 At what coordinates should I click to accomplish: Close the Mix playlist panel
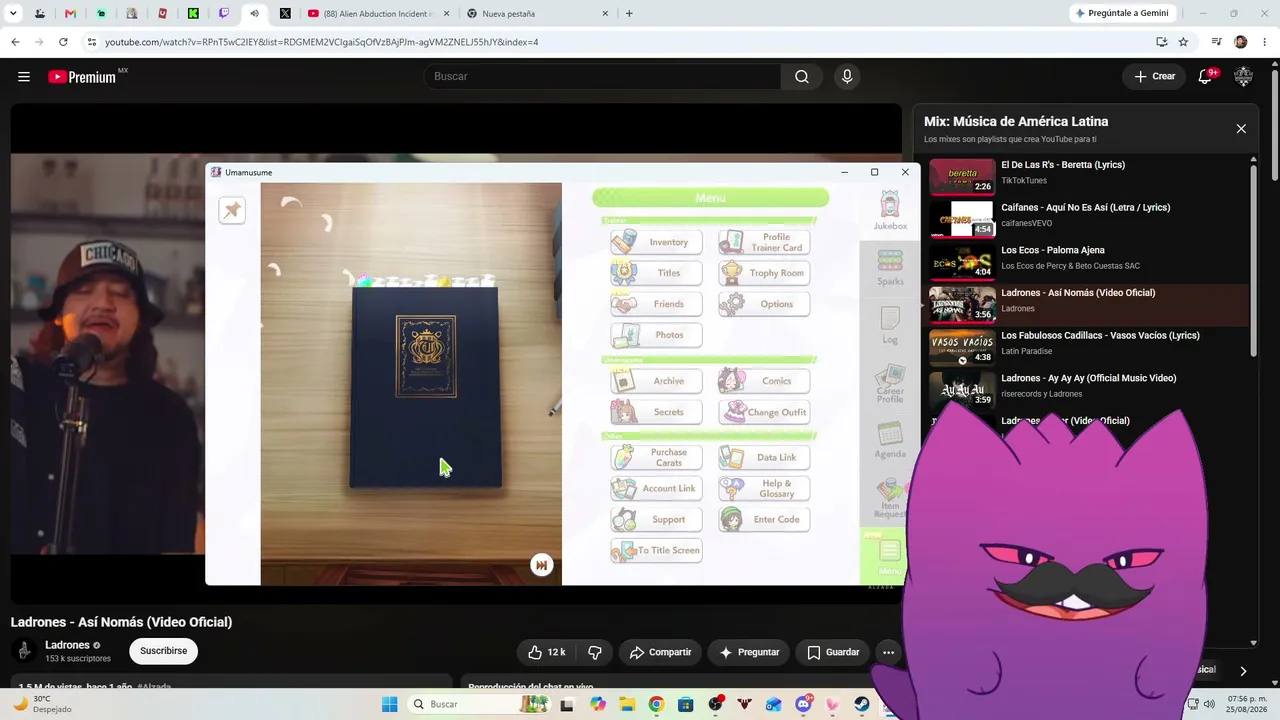[1241, 129]
